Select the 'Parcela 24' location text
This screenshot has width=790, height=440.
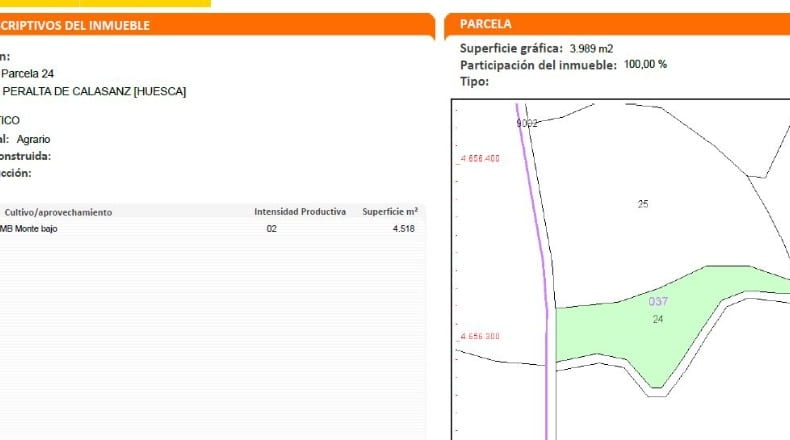pyautogui.click(x=28, y=74)
